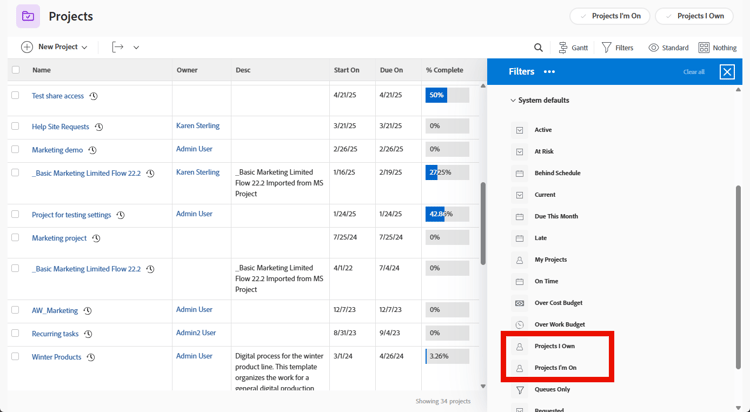Viewport: 750px width, 412px height.
Task: Open the search magnifier icon
Action: [x=538, y=47]
